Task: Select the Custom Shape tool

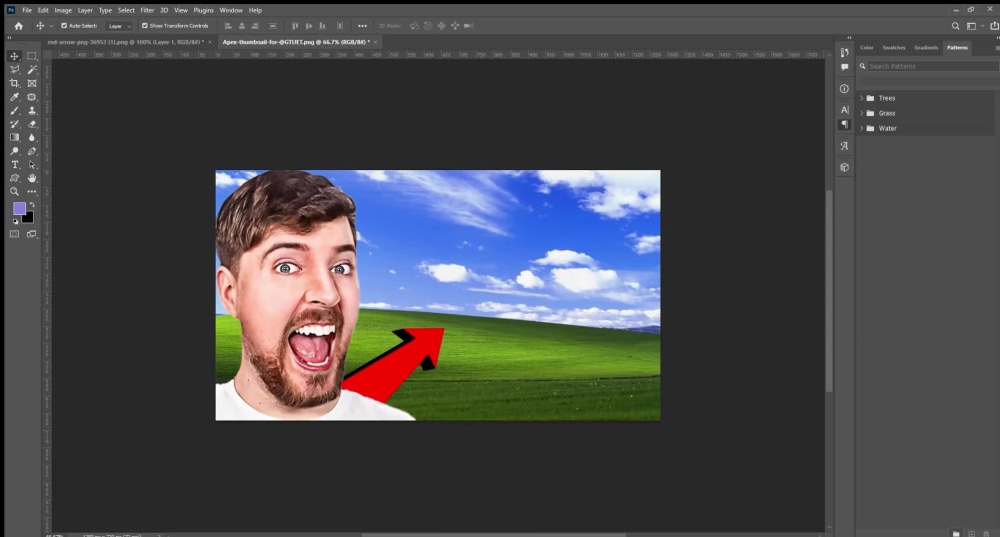Action: tap(15, 178)
